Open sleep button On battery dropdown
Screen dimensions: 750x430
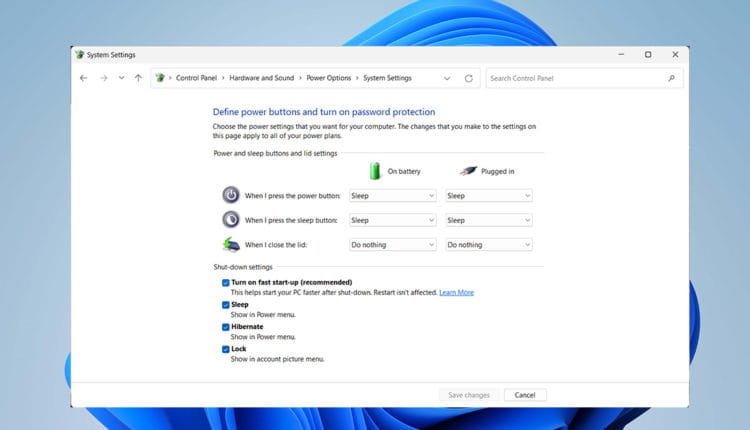[x=393, y=220]
